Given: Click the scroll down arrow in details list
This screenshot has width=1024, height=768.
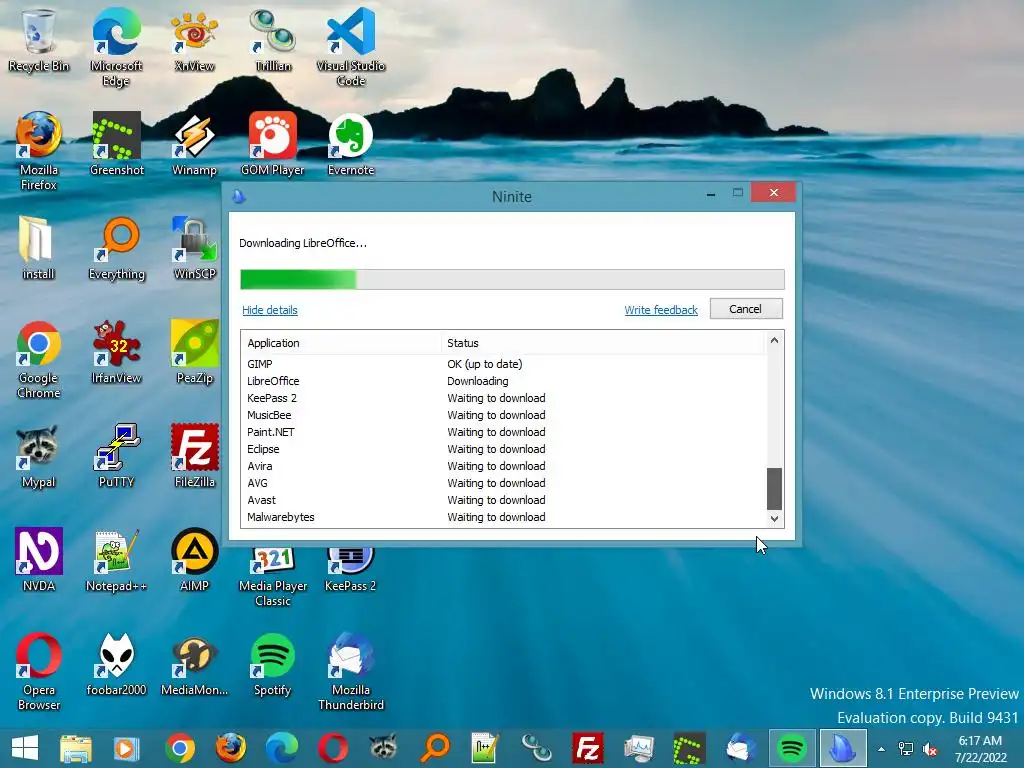Looking at the screenshot, I should 774,519.
